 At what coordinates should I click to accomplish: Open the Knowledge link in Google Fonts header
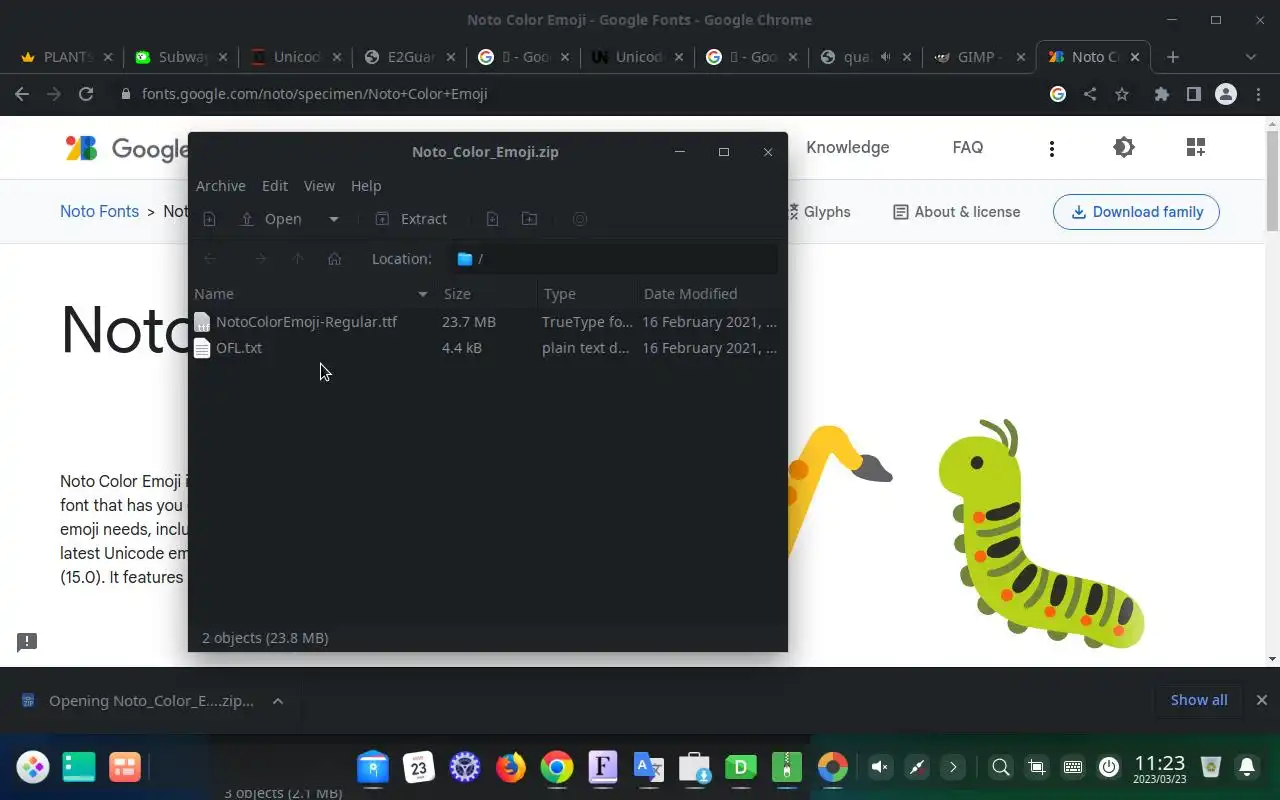pos(847,148)
